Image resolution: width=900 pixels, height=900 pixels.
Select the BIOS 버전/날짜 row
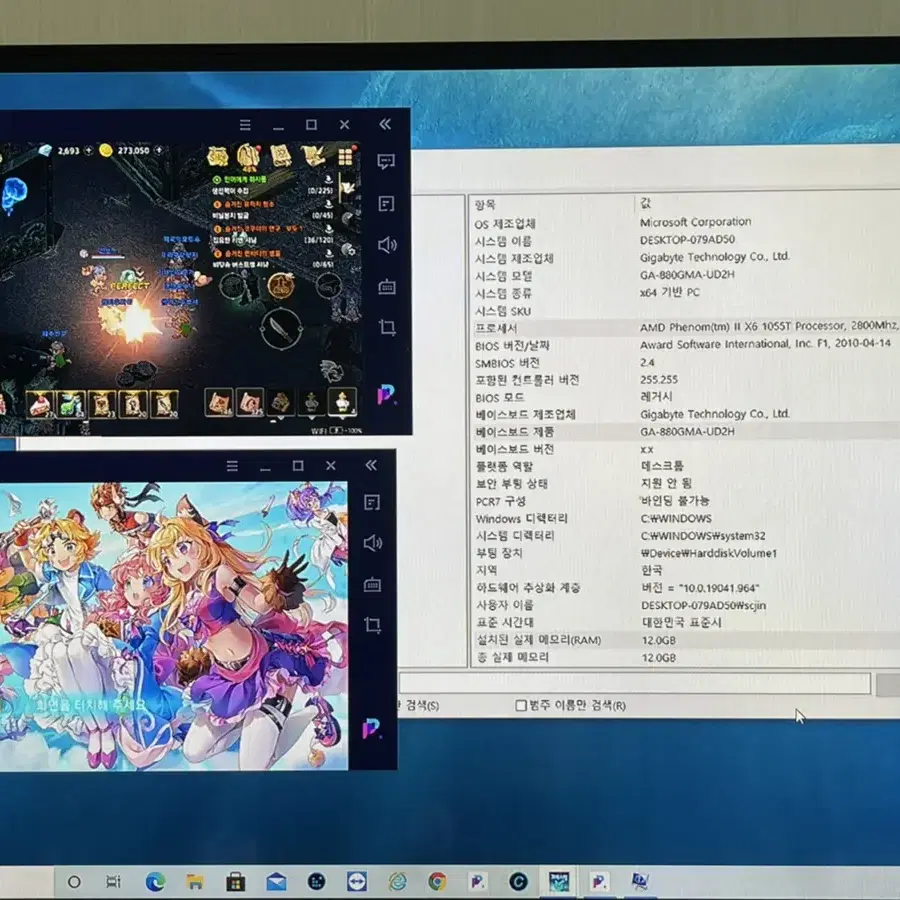pyautogui.click(x=686, y=345)
